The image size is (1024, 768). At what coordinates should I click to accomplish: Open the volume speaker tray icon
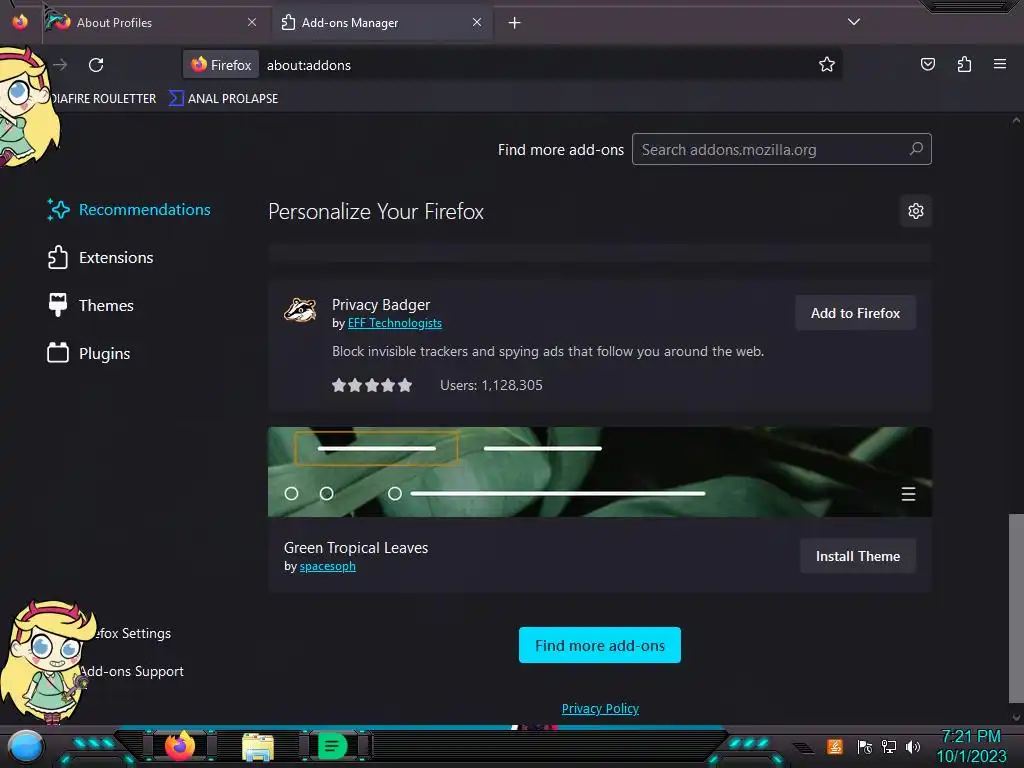point(913,746)
